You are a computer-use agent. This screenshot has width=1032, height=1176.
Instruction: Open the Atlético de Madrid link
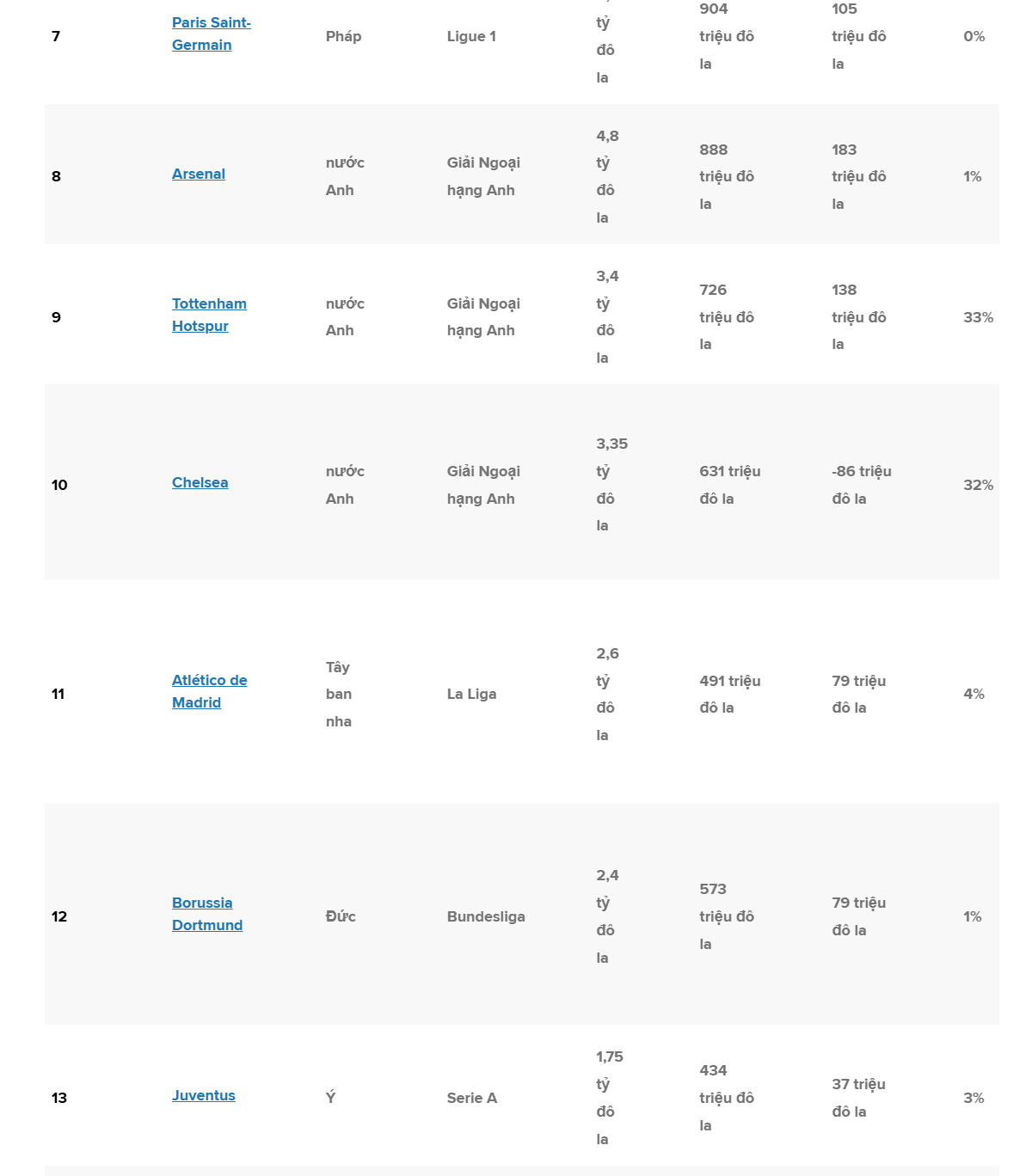[x=210, y=691]
